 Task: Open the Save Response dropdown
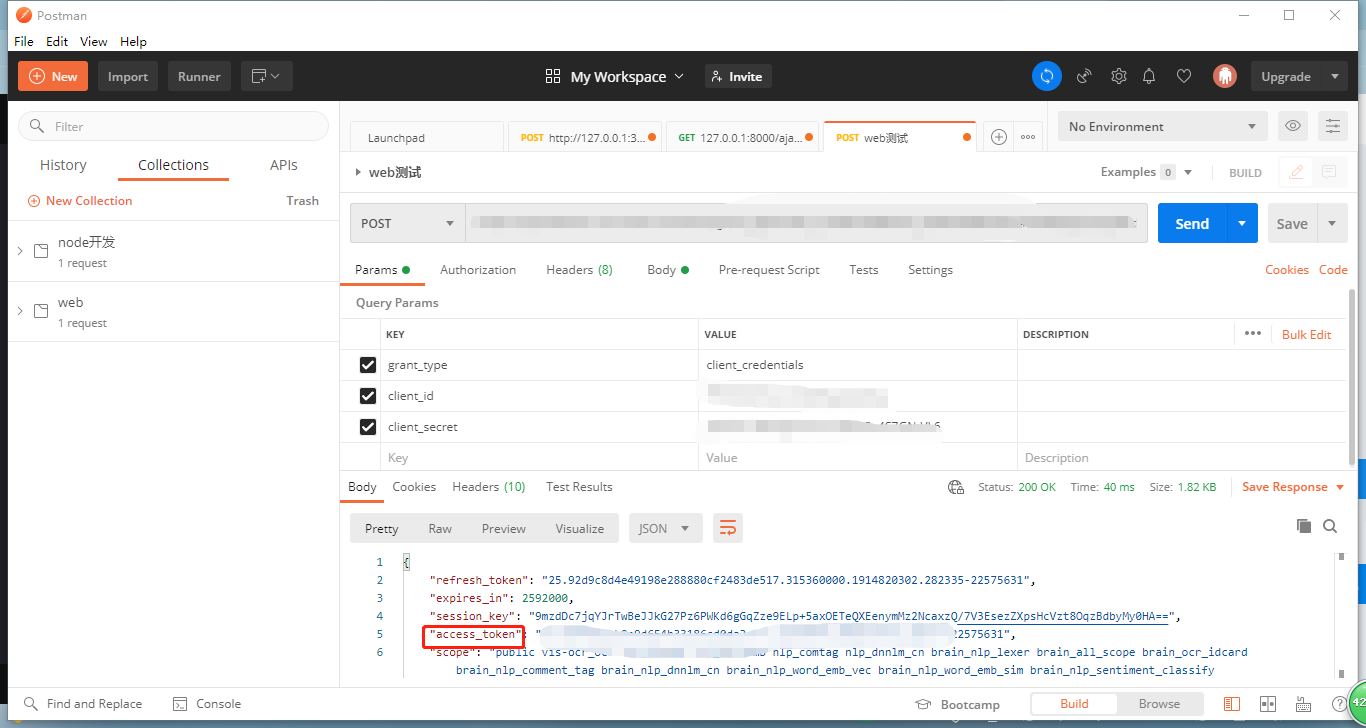(x=1295, y=487)
